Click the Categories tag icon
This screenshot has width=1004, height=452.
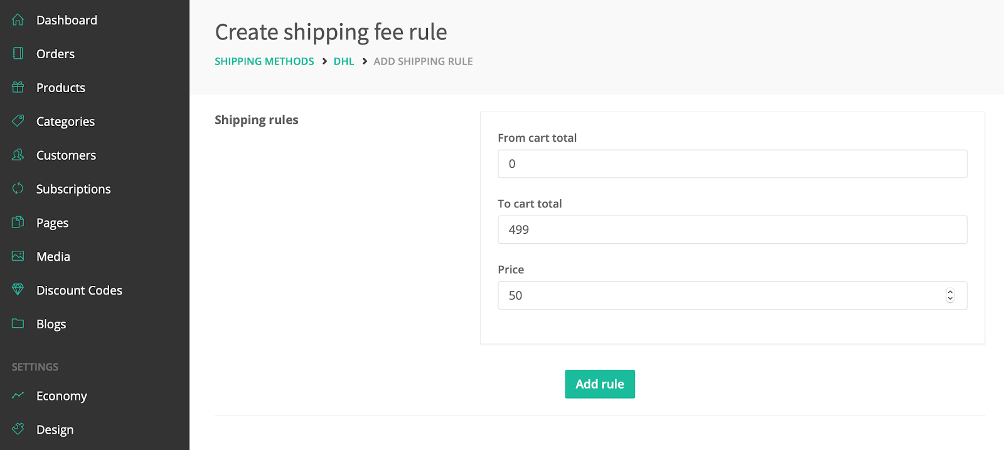[18, 121]
